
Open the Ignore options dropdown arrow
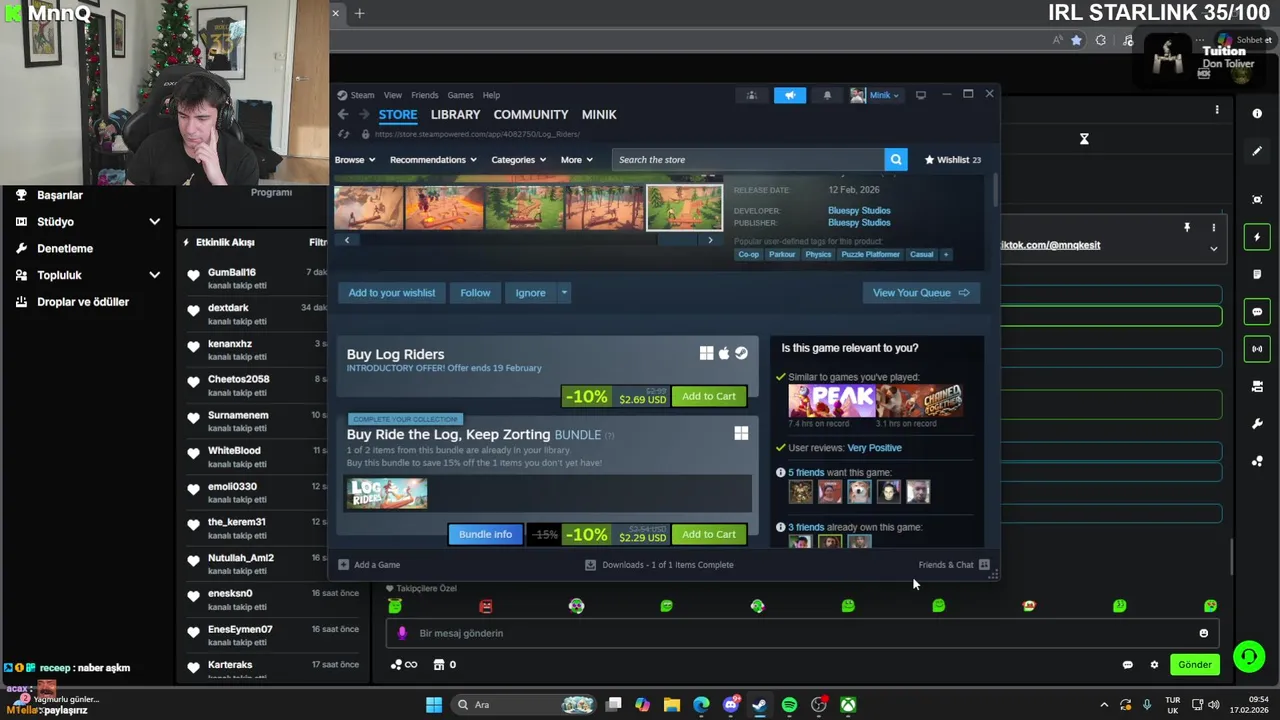coord(564,293)
